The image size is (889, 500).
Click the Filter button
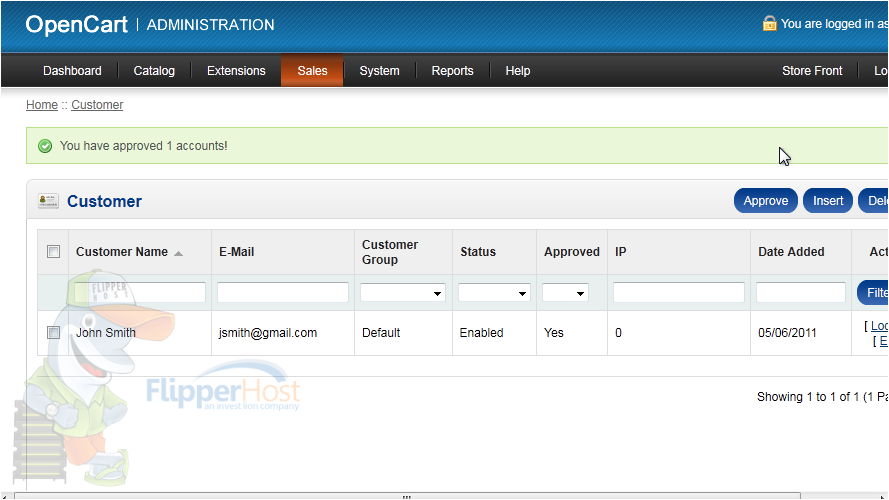tap(873, 293)
